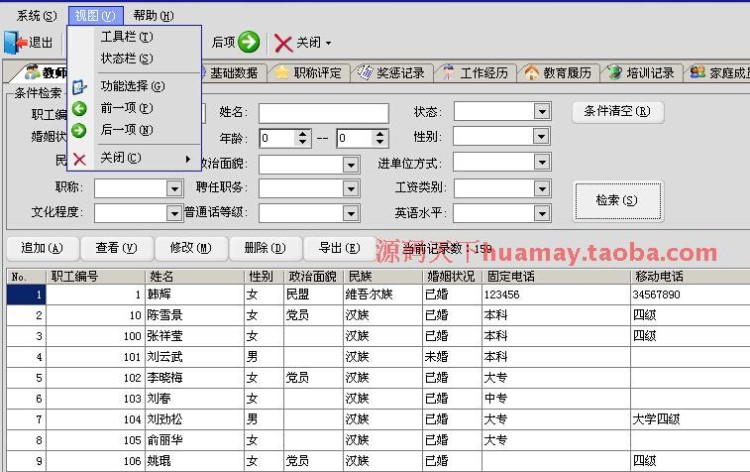Click the 检索(S) search button
Image resolution: width=750 pixels, height=472 pixels.
(x=618, y=200)
